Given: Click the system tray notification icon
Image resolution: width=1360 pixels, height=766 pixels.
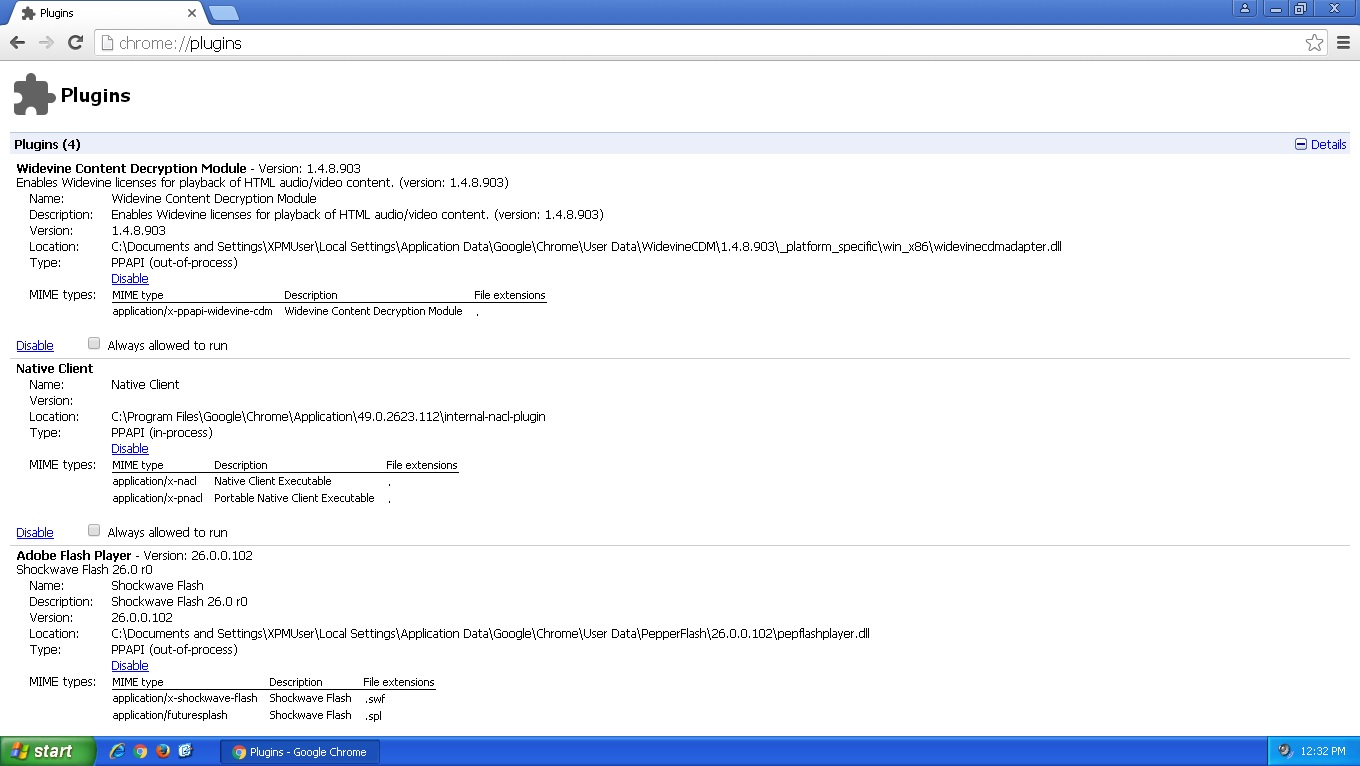Looking at the screenshot, I should [1285, 751].
